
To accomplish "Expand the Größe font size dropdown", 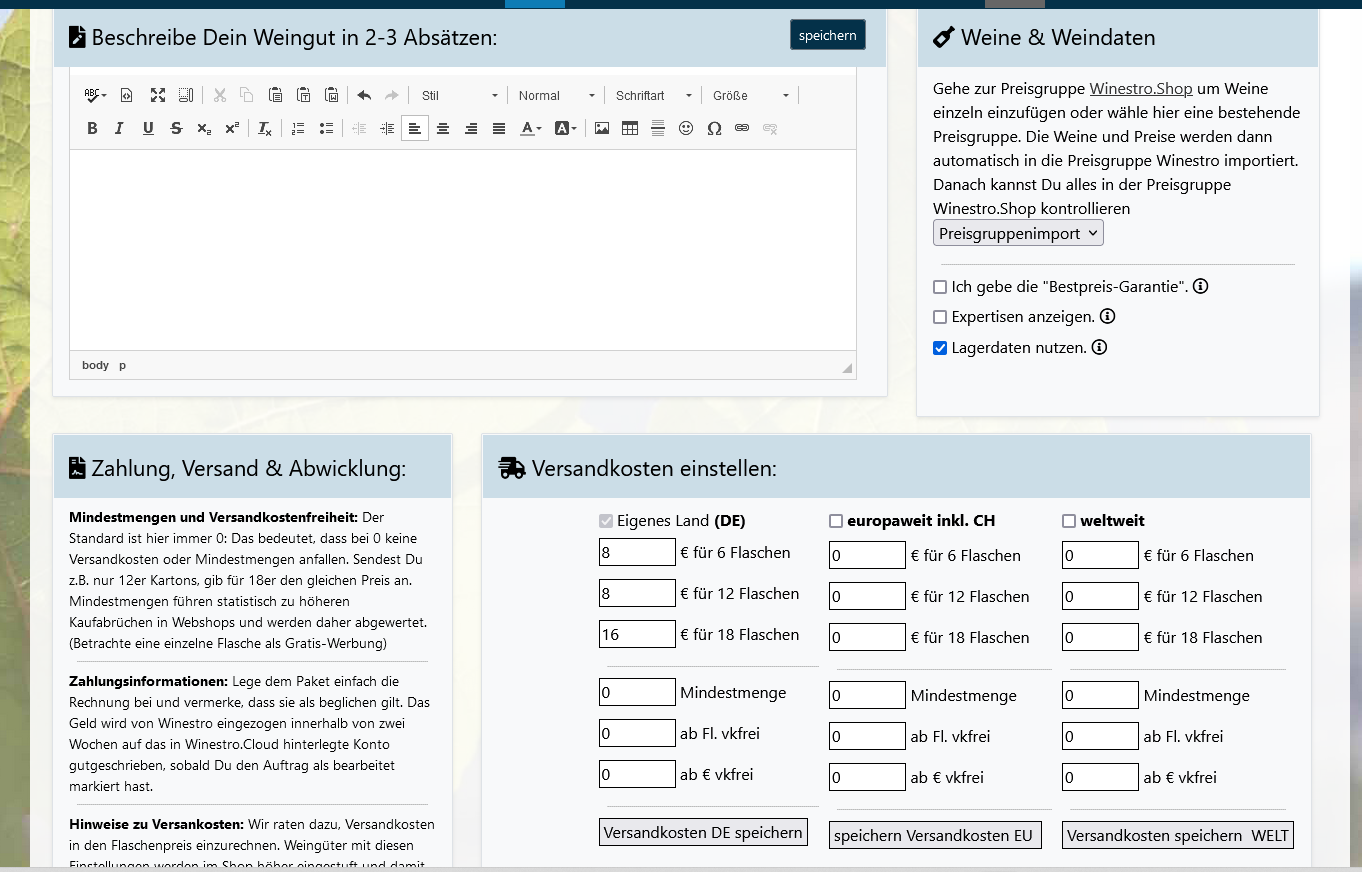I will coord(750,95).
